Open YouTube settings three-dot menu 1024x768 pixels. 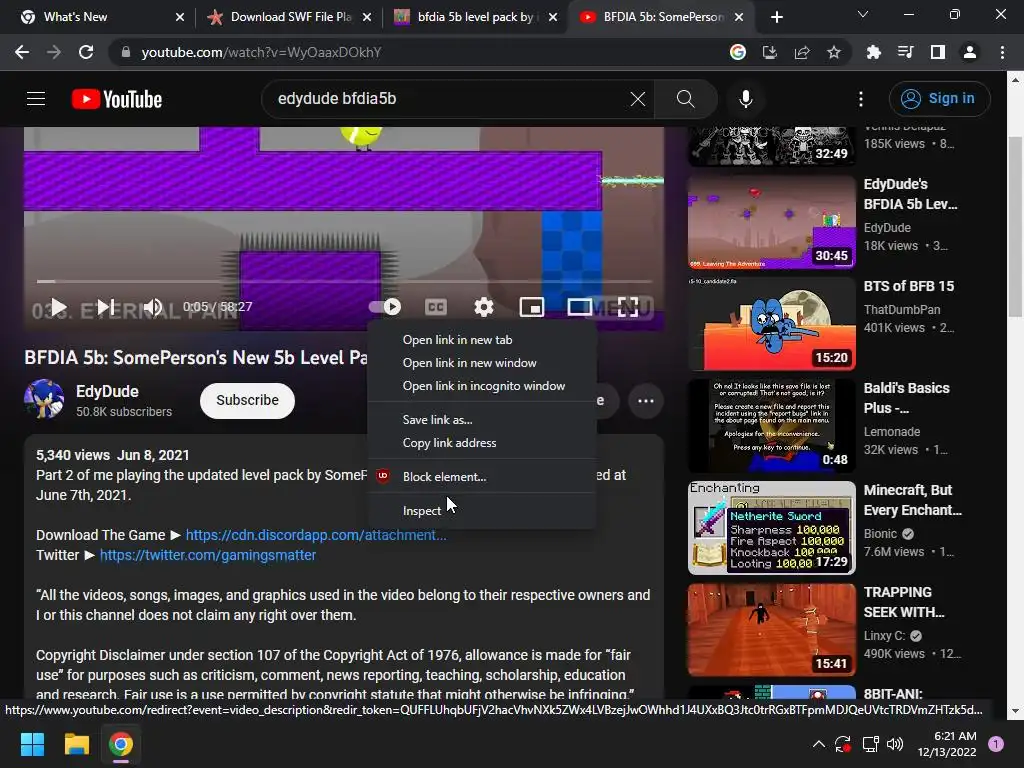tap(861, 99)
